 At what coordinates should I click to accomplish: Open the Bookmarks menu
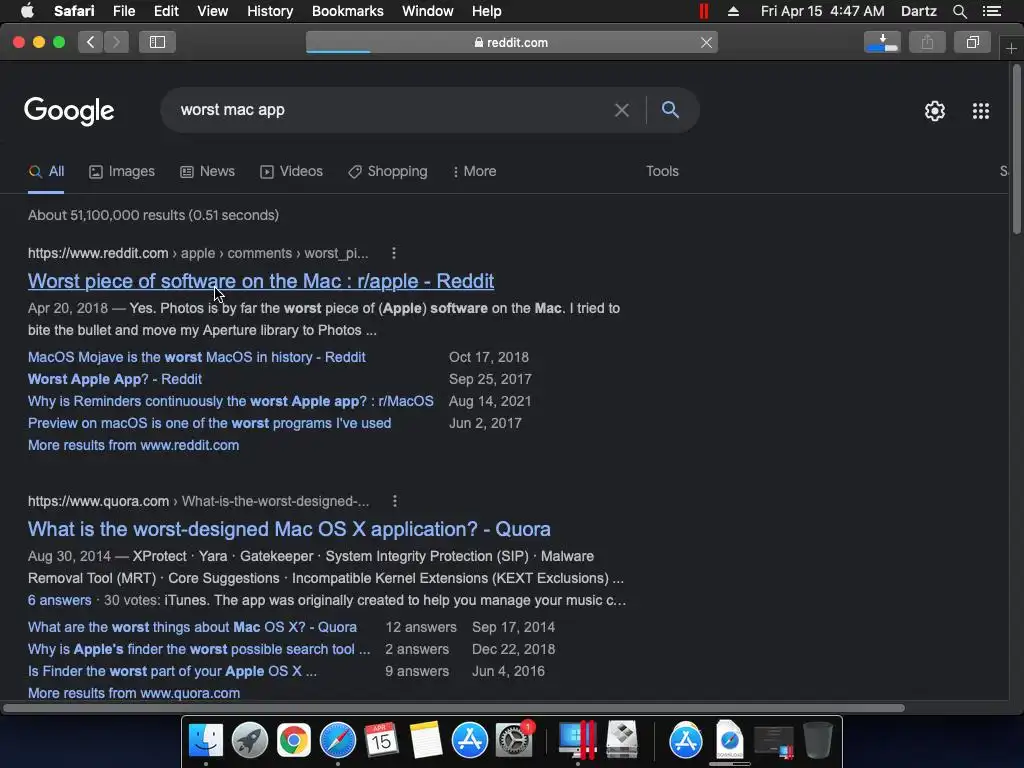pos(347,11)
